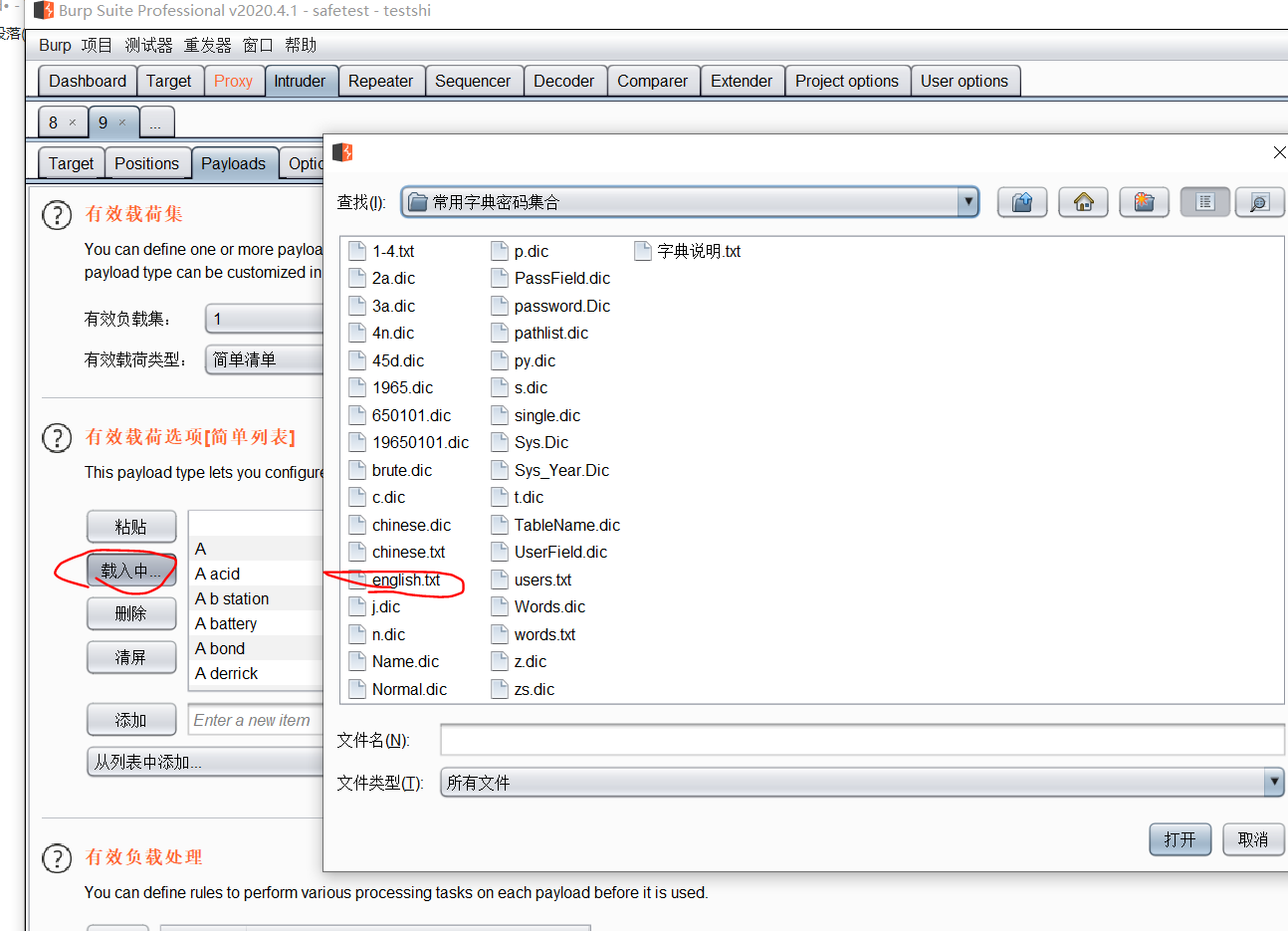Switch to the Proxy tab

click(233, 81)
